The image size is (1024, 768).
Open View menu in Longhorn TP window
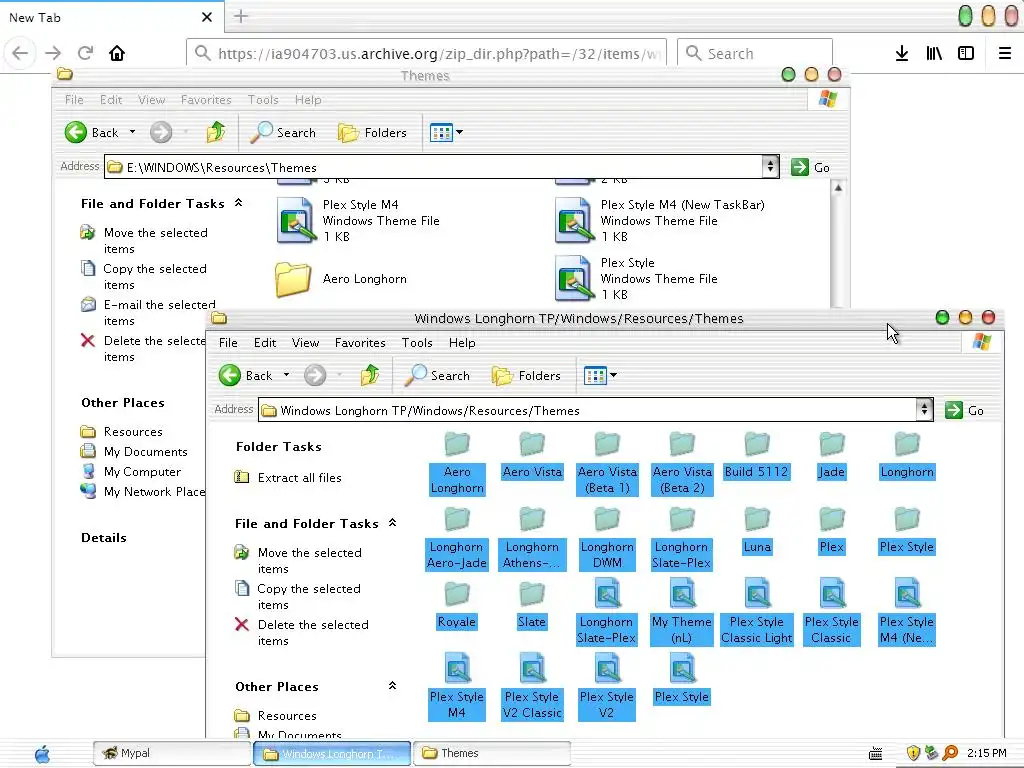(305, 343)
